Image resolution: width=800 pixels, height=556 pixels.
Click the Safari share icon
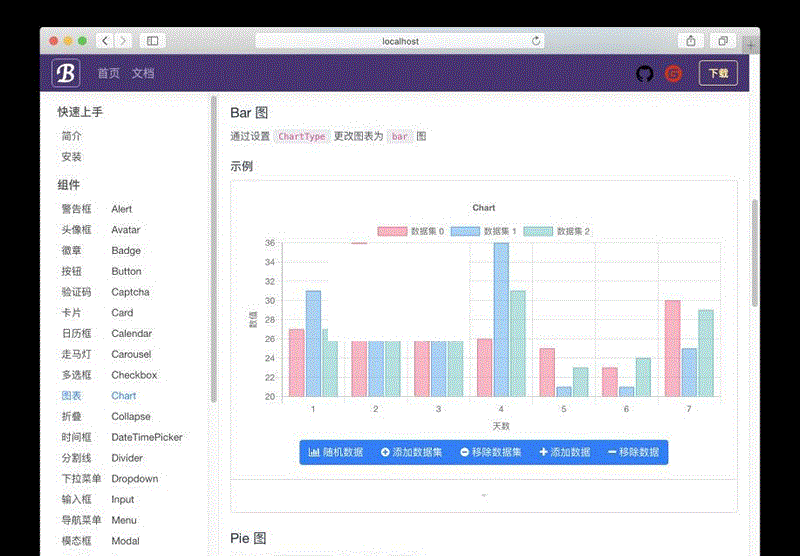690,41
